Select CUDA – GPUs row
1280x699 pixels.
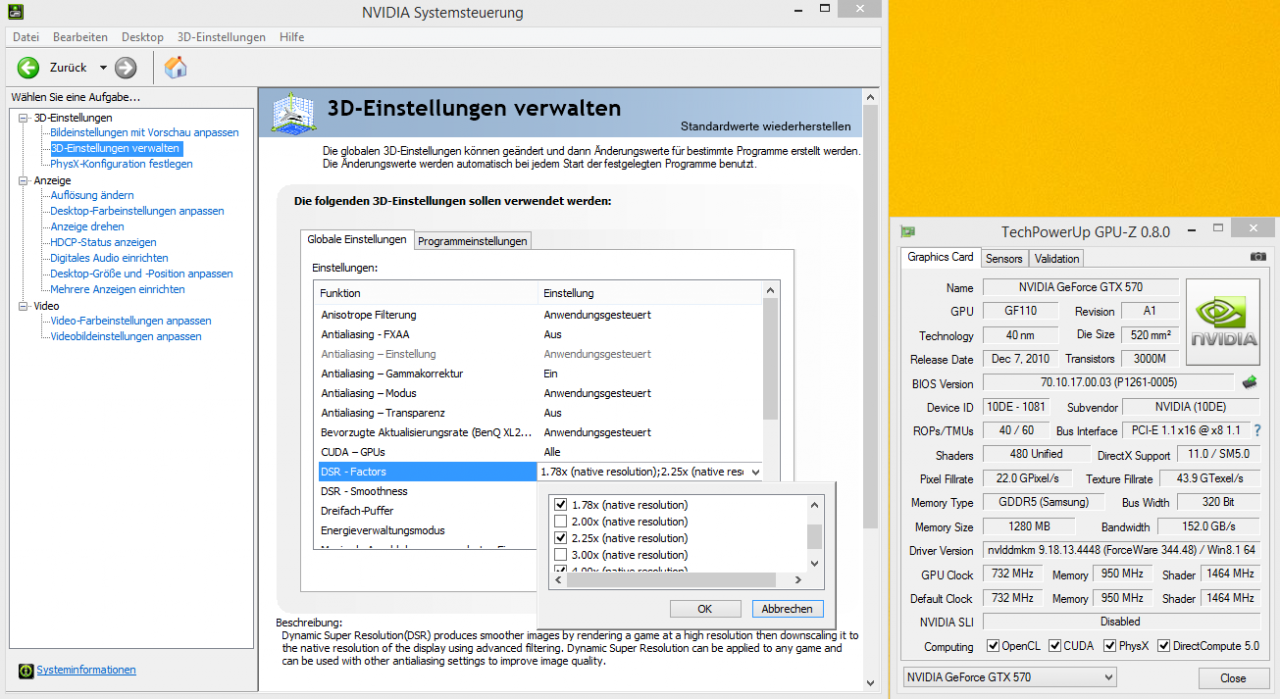click(538, 452)
